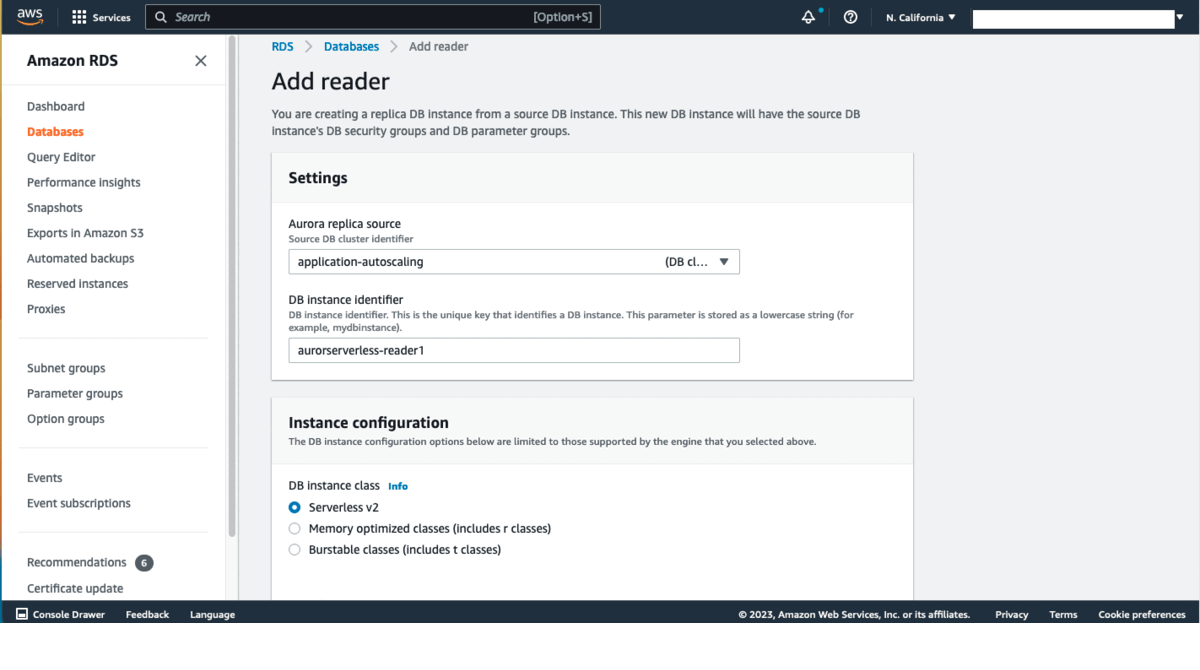Choose Burstable classes radio option
This screenshot has width=1200, height=670.
[294, 549]
